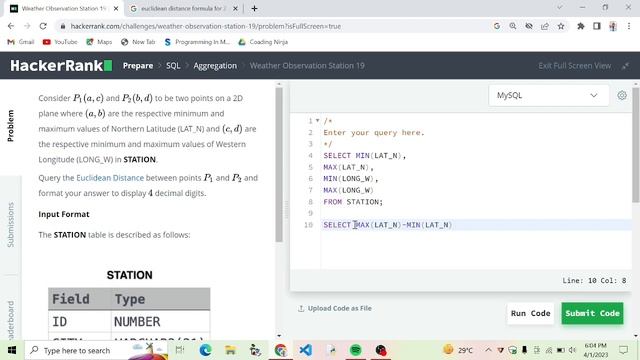Open the MySQL language dropdown
The width and height of the screenshot is (640, 360).
(549, 96)
